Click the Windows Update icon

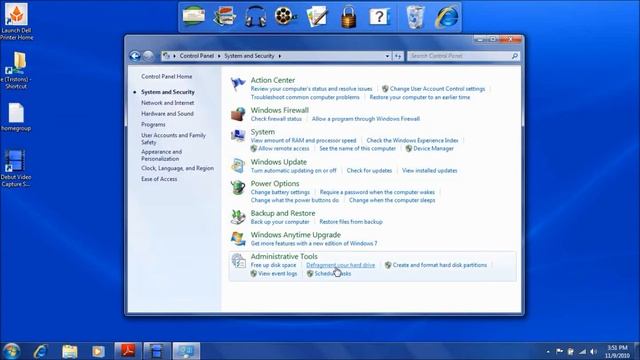click(x=238, y=166)
